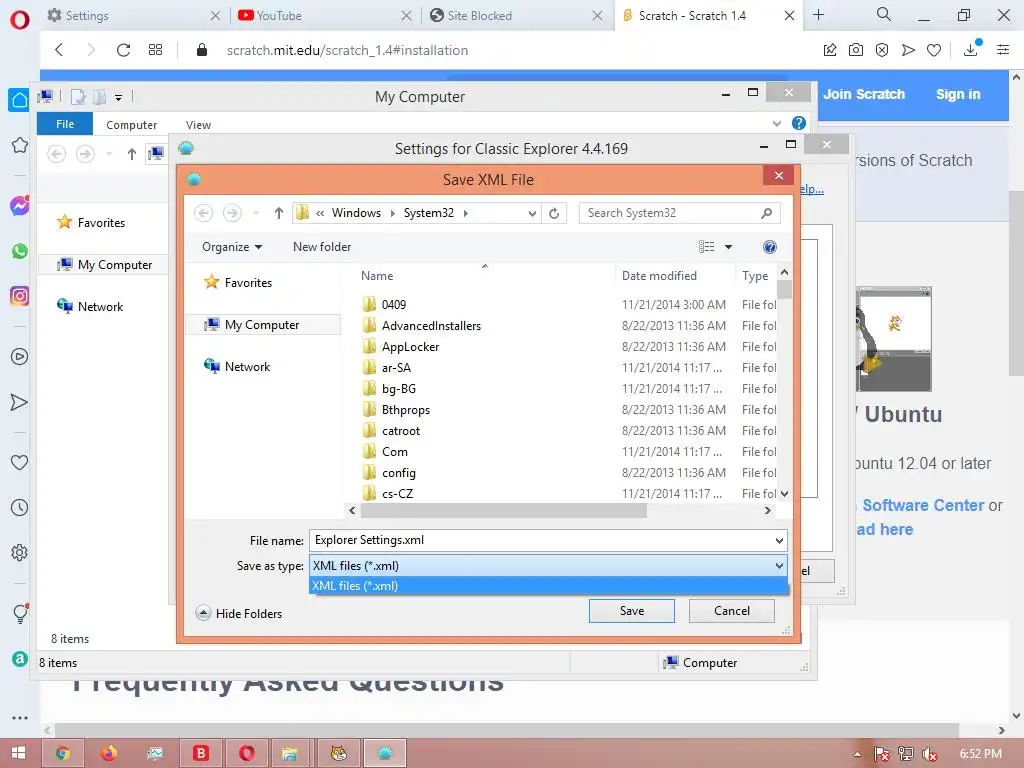The height and width of the screenshot is (768, 1024).
Task: Click the tab grid start page icon
Action: click(155, 50)
